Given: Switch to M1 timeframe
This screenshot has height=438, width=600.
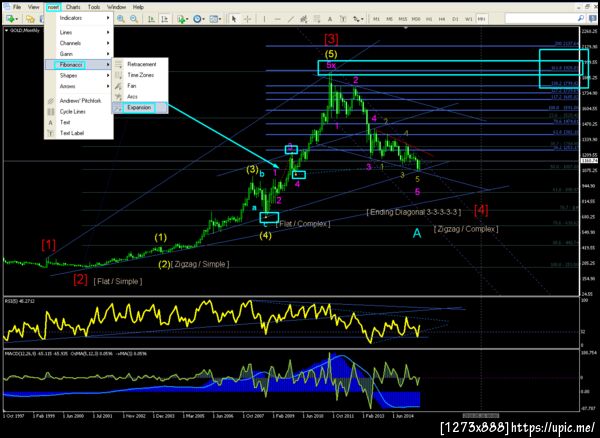Looking at the screenshot, I should [376, 19].
